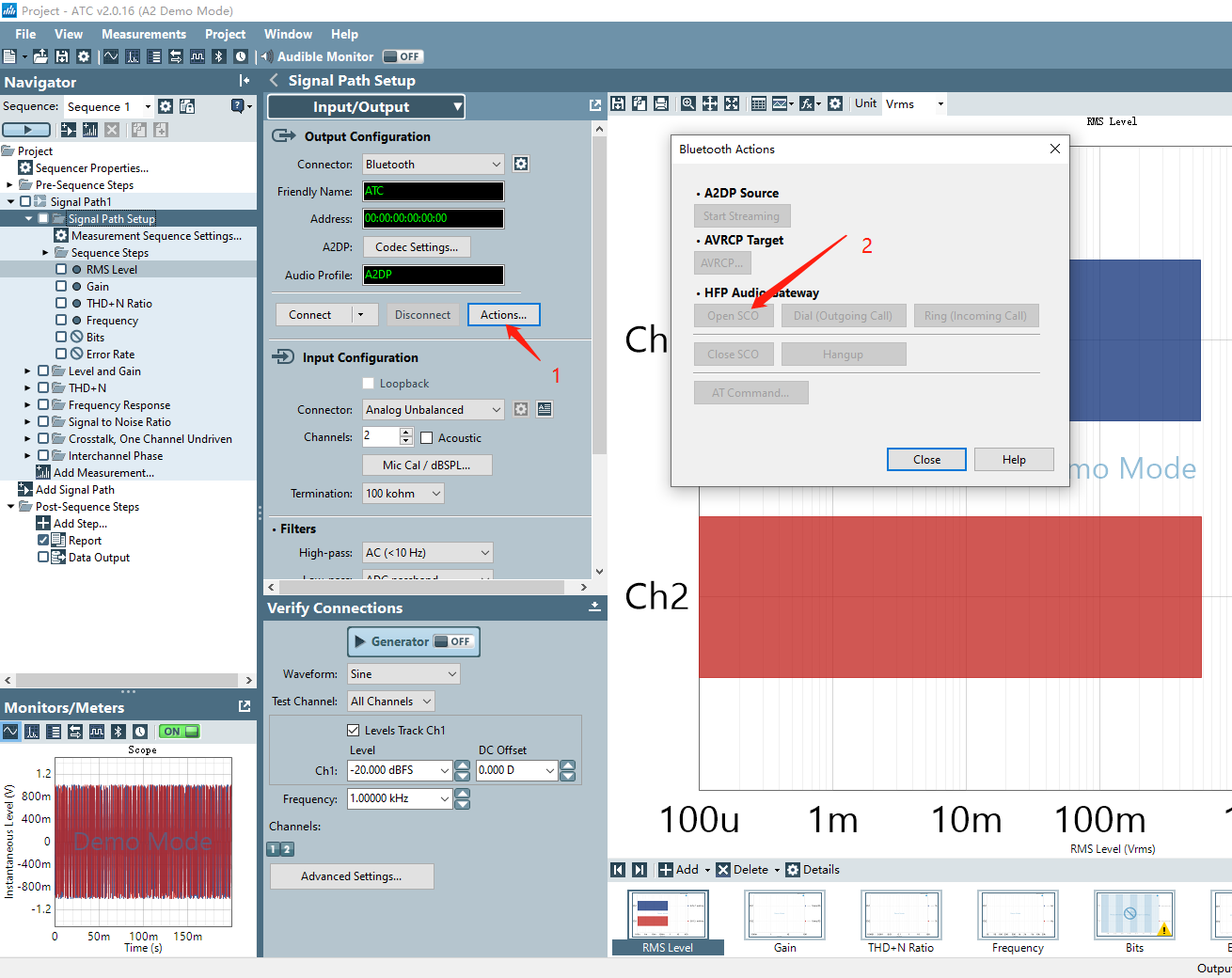This screenshot has height=978, width=1232.
Task: Close the Bluetooth Actions dialog with Close
Action: (926, 459)
